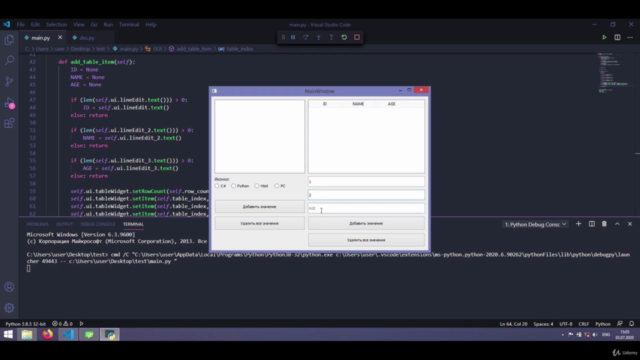Open the Windows Start button

8,334
